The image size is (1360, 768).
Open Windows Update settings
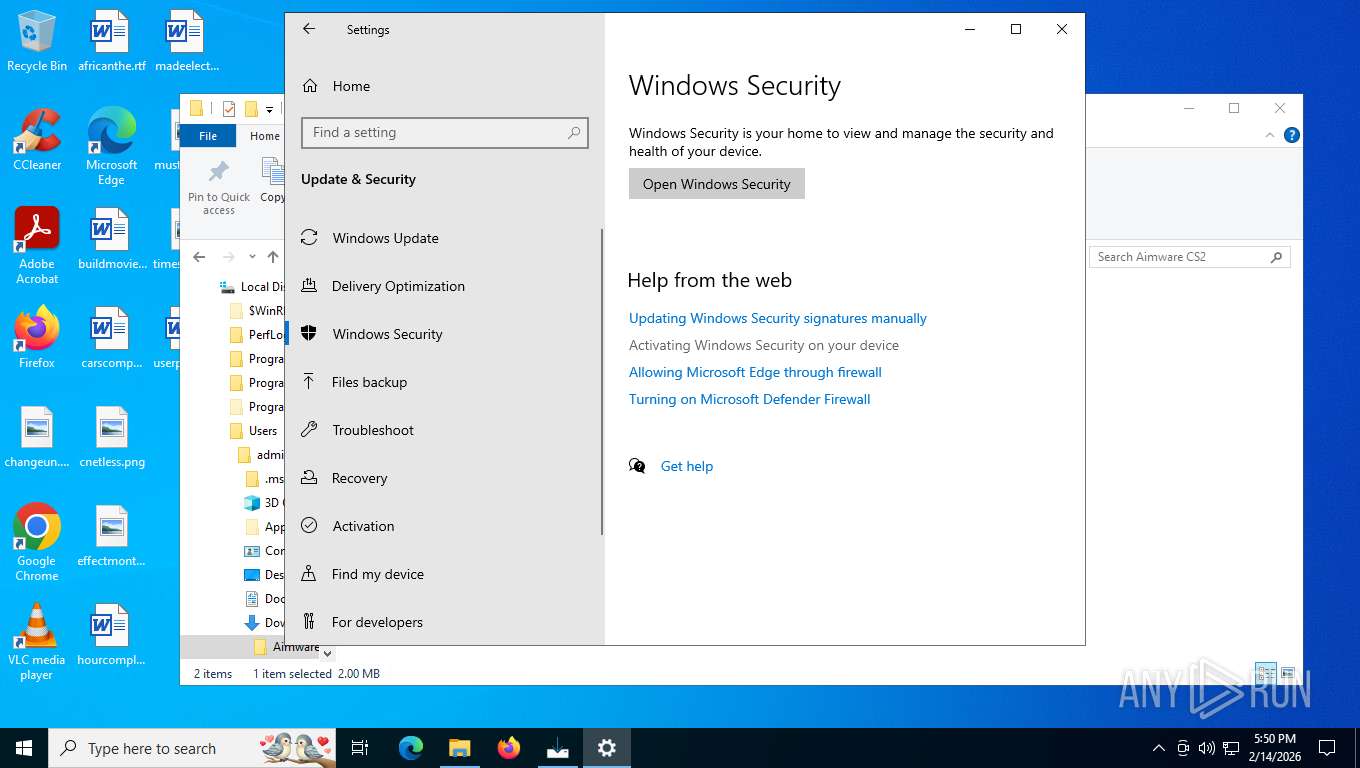pyautogui.click(x=385, y=238)
